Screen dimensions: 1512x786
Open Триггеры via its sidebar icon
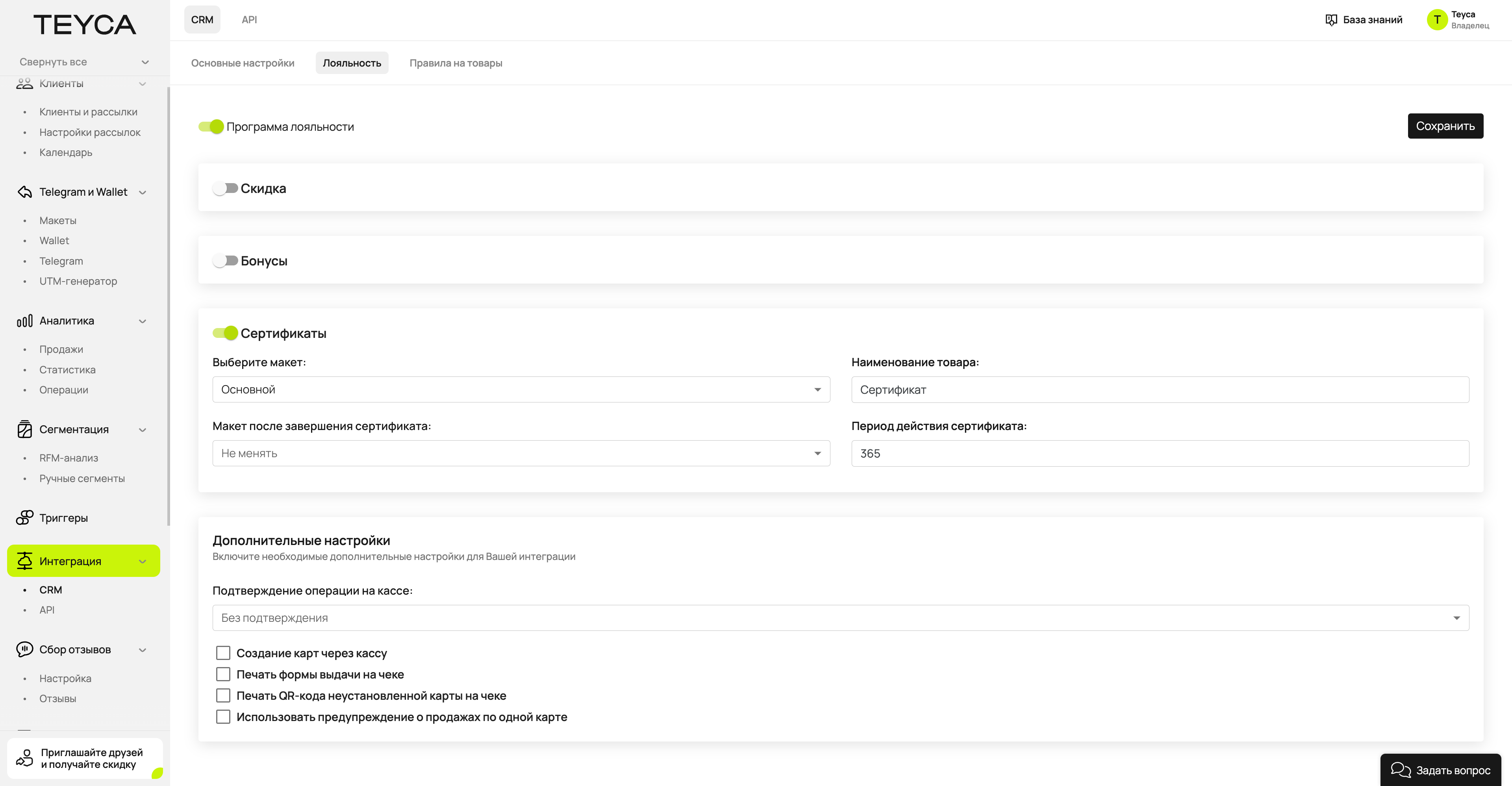point(25,518)
